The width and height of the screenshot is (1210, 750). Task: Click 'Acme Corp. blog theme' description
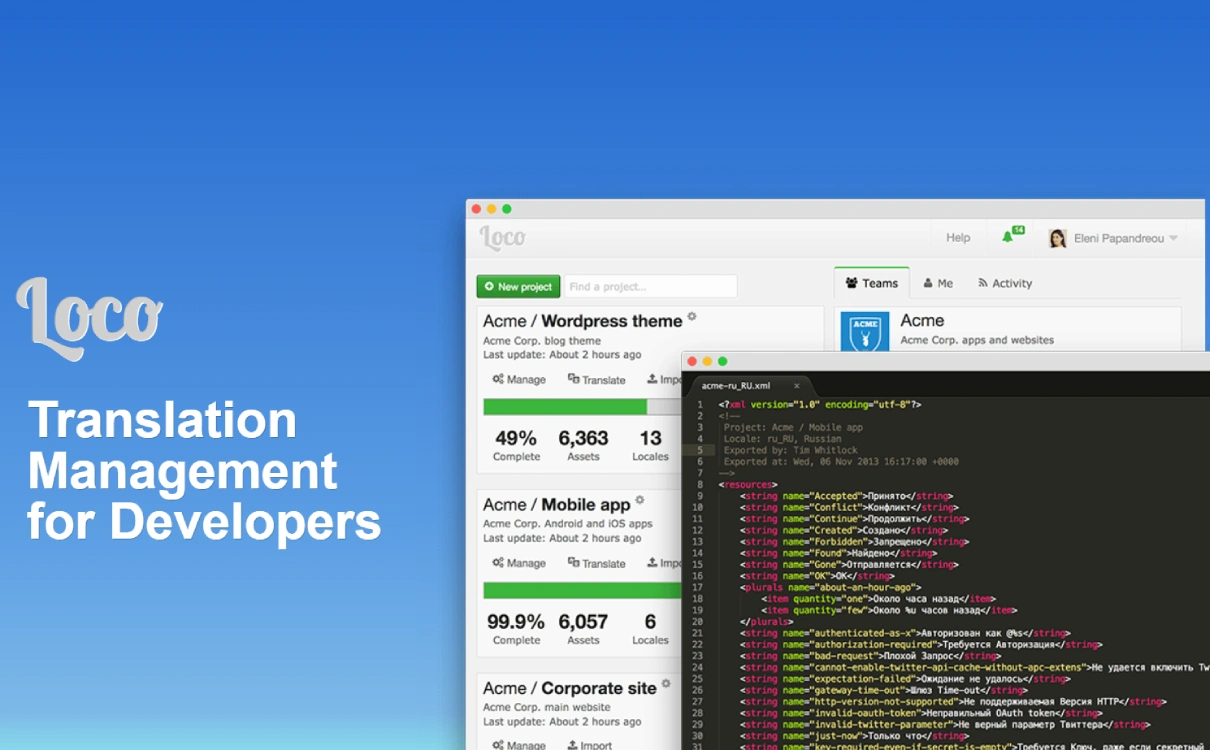pyautogui.click(x=542, y=341)
